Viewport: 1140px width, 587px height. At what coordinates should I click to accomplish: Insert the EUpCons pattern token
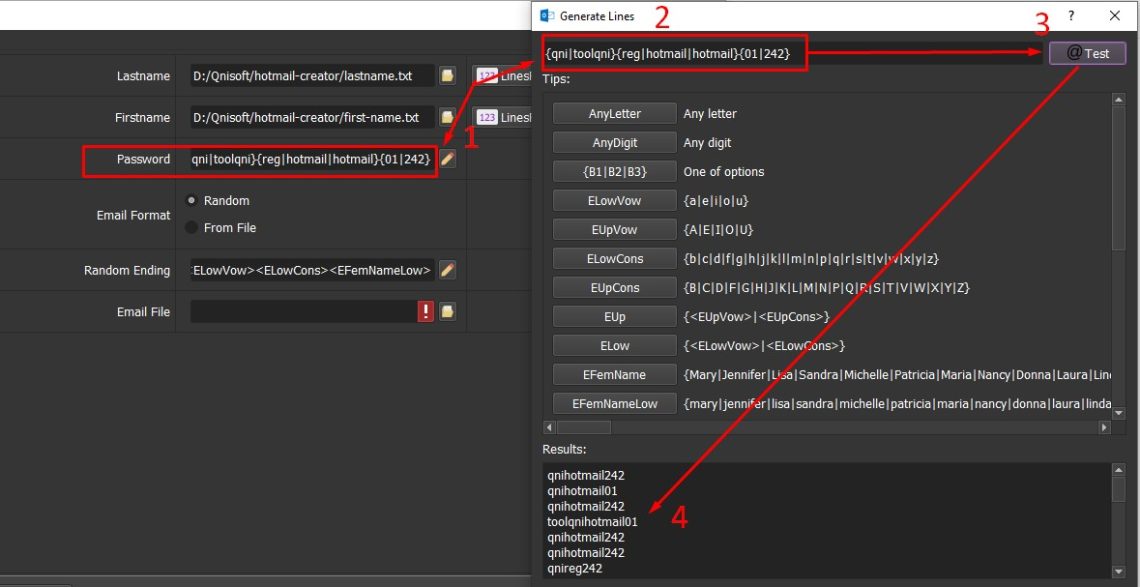pos(614,288)
